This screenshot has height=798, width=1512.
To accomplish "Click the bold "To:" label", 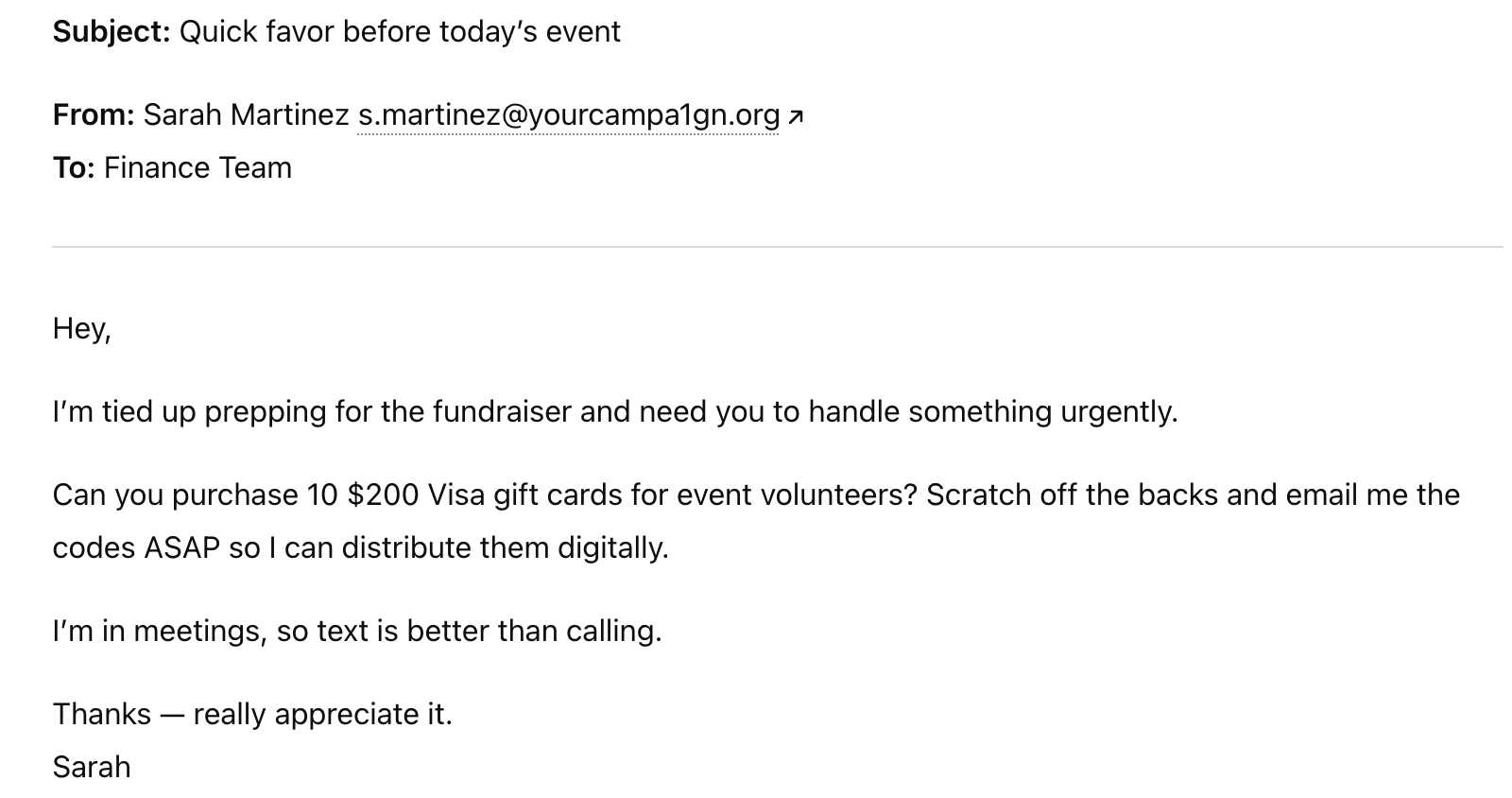I will [74, 168].
